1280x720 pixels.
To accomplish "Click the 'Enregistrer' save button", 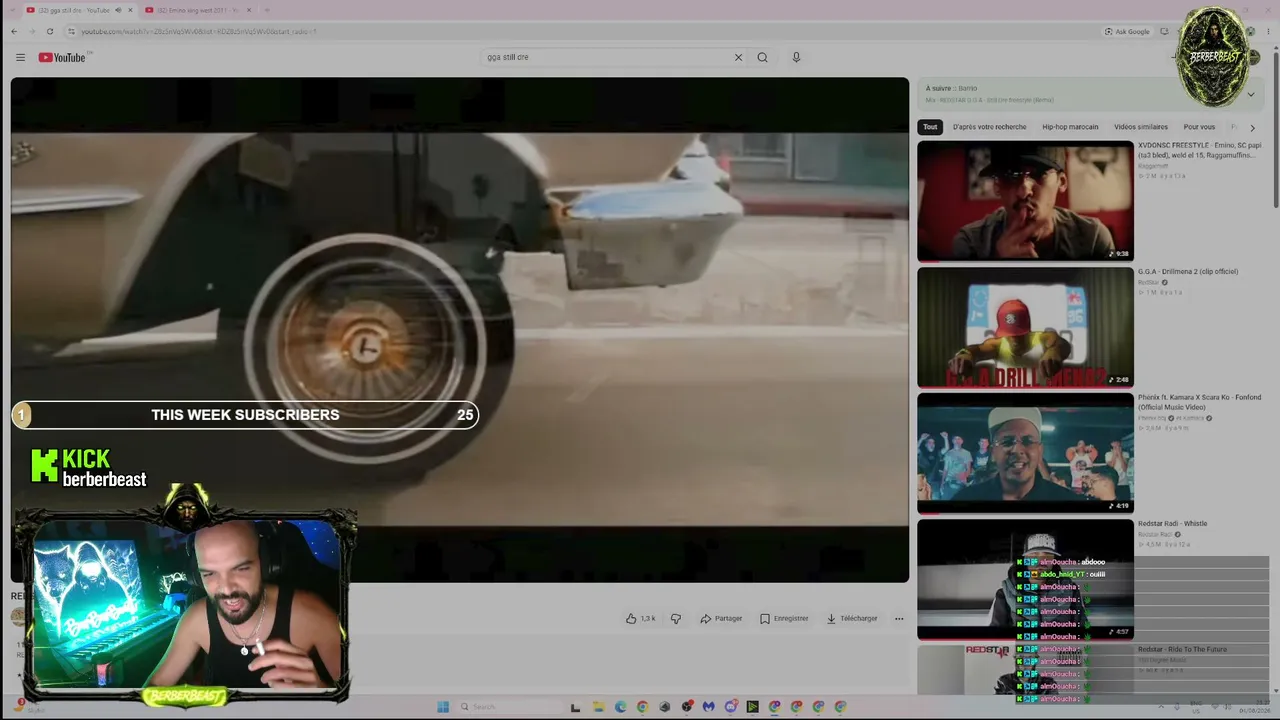I will (x=784, y=618).
